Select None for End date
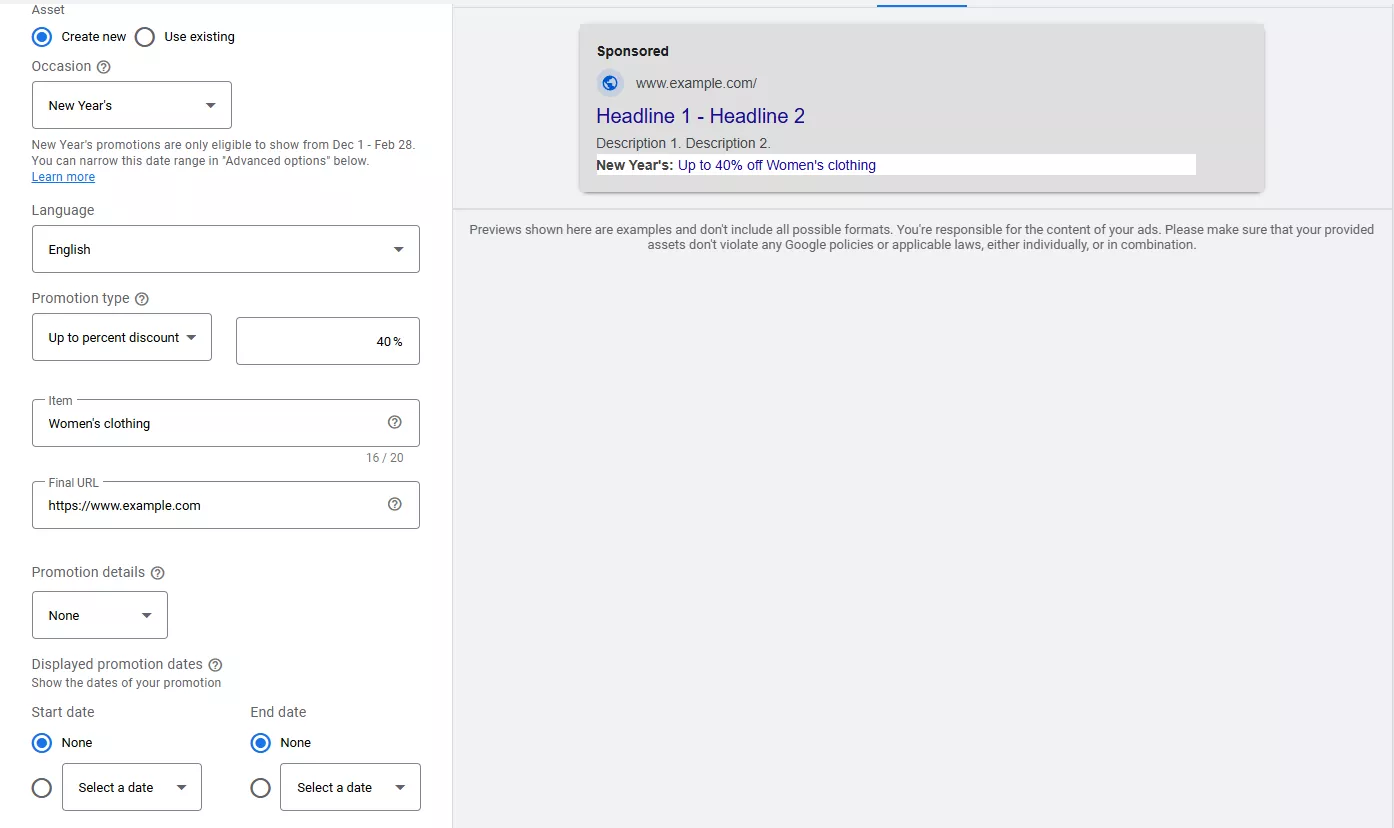Screen dimensions: 1394x828 (x=261, y=743)
